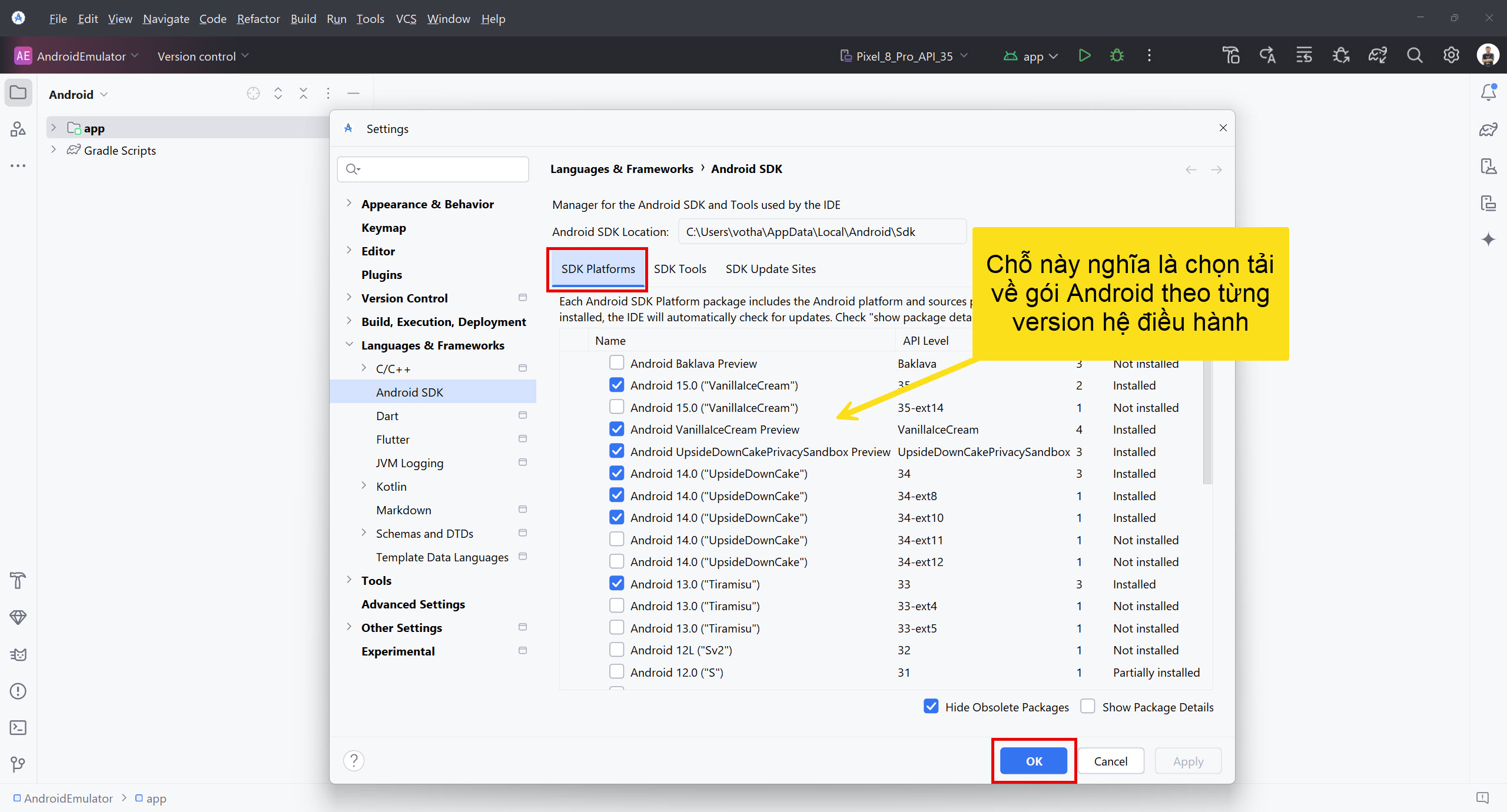The image size is (1507, 812).
Task: Check Android 15.0 35-ext14 checkbox
Action: pos(616,407)
